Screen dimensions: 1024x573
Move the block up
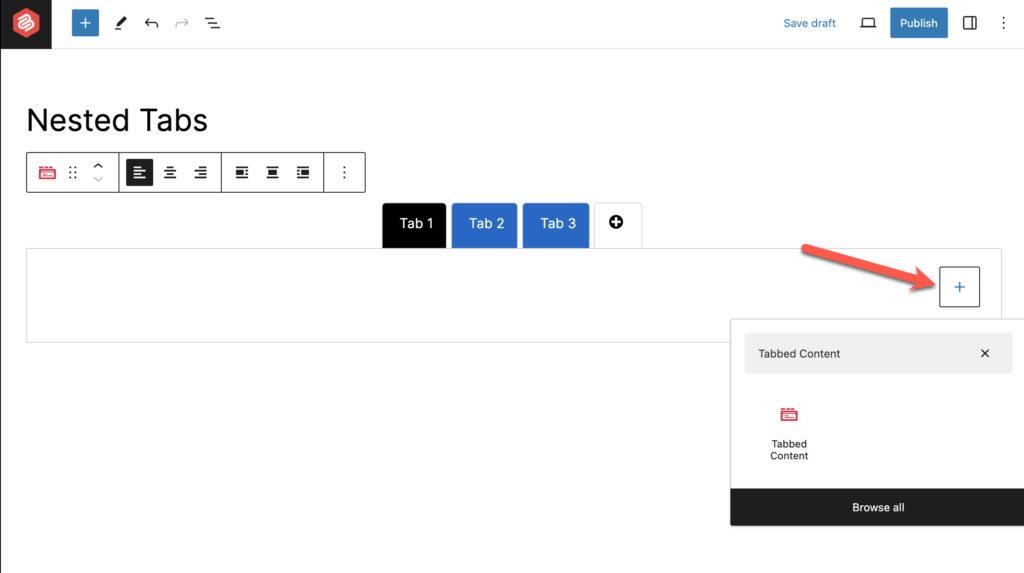click(98, 166)
